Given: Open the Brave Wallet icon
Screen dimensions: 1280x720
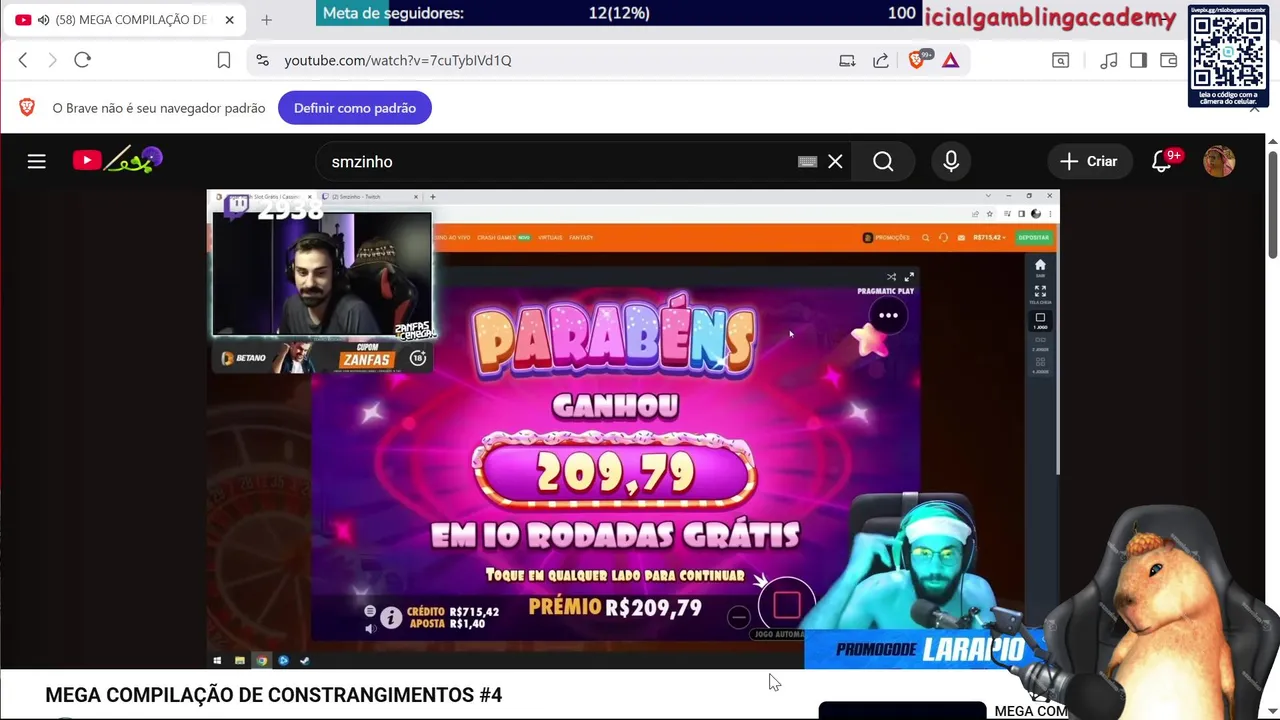Looking at the screenshot, I should (x=1168, y=60).
